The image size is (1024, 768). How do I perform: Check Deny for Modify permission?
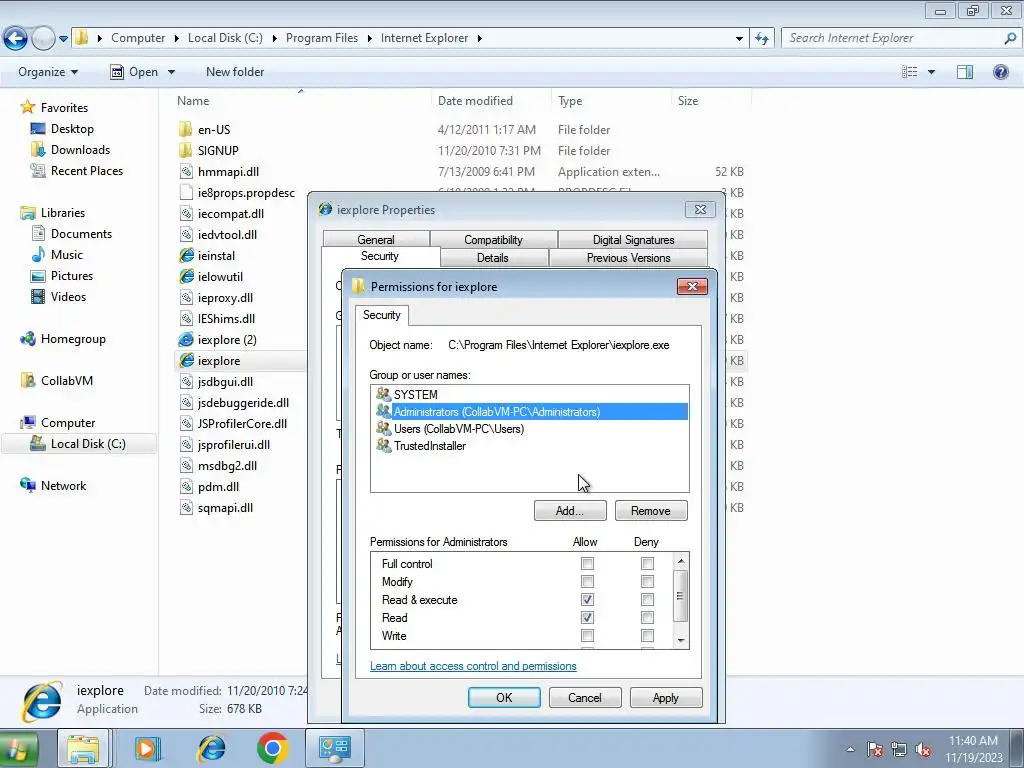pos(647,582)
